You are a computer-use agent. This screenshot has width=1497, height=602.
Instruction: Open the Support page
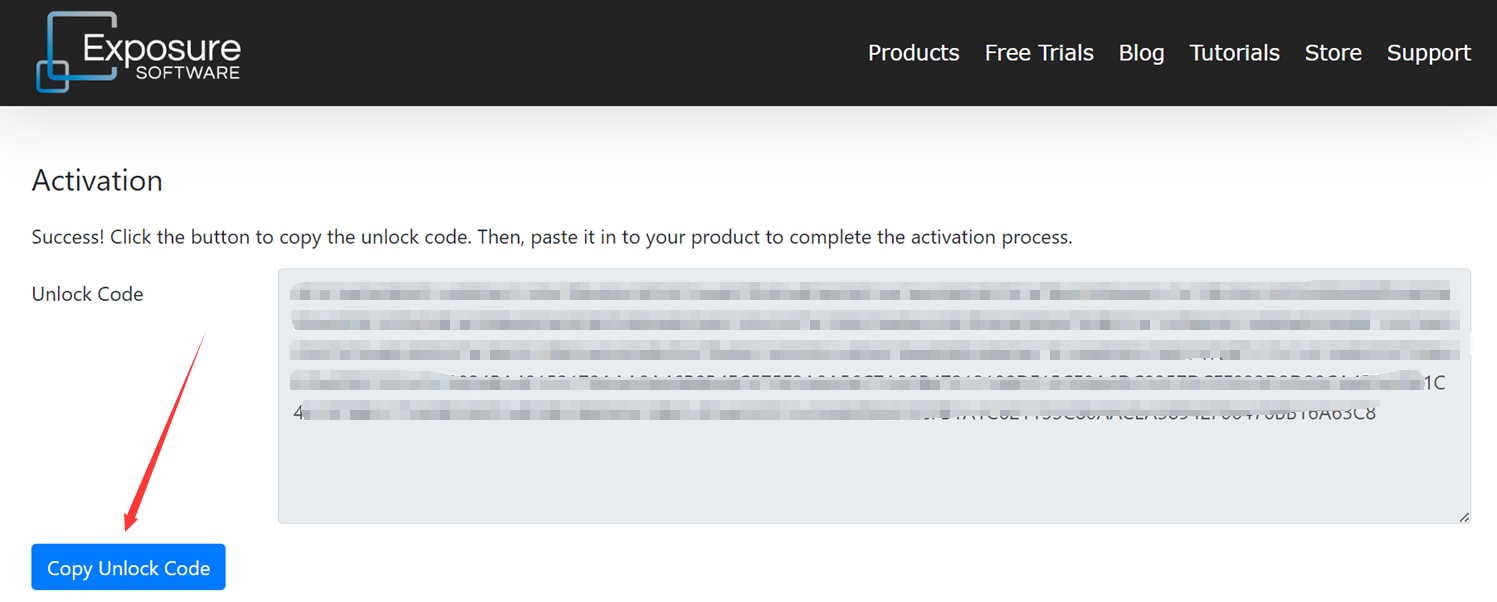pyautogui.click(x=1428, y=53)
